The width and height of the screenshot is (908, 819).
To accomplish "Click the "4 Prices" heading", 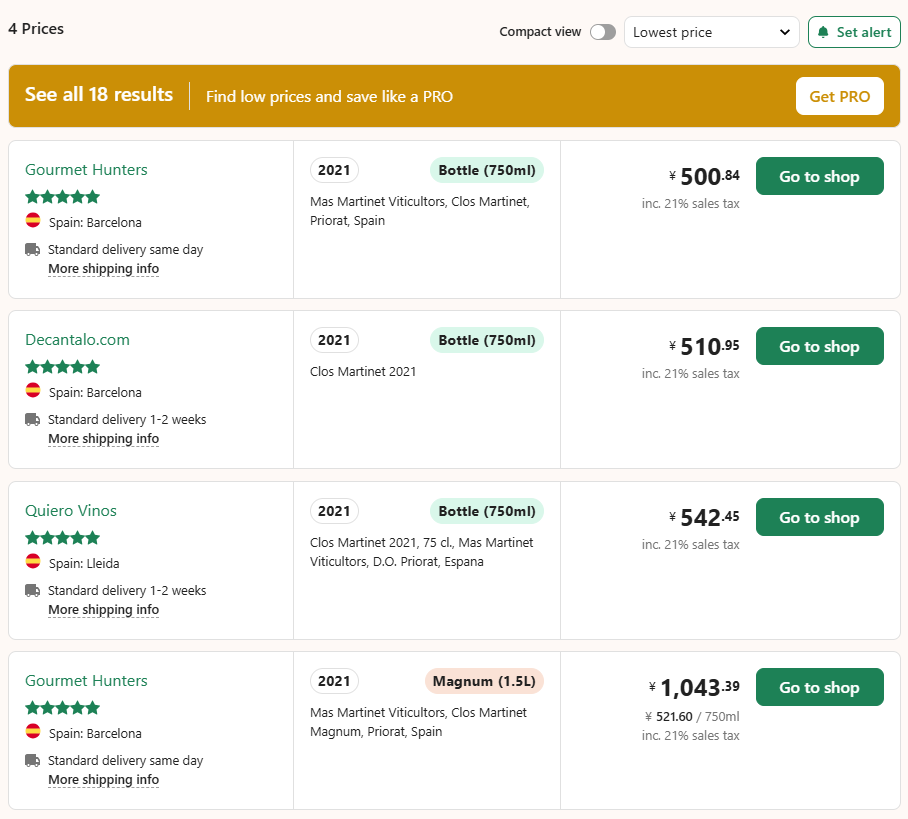I will click(x=36, y=29).
